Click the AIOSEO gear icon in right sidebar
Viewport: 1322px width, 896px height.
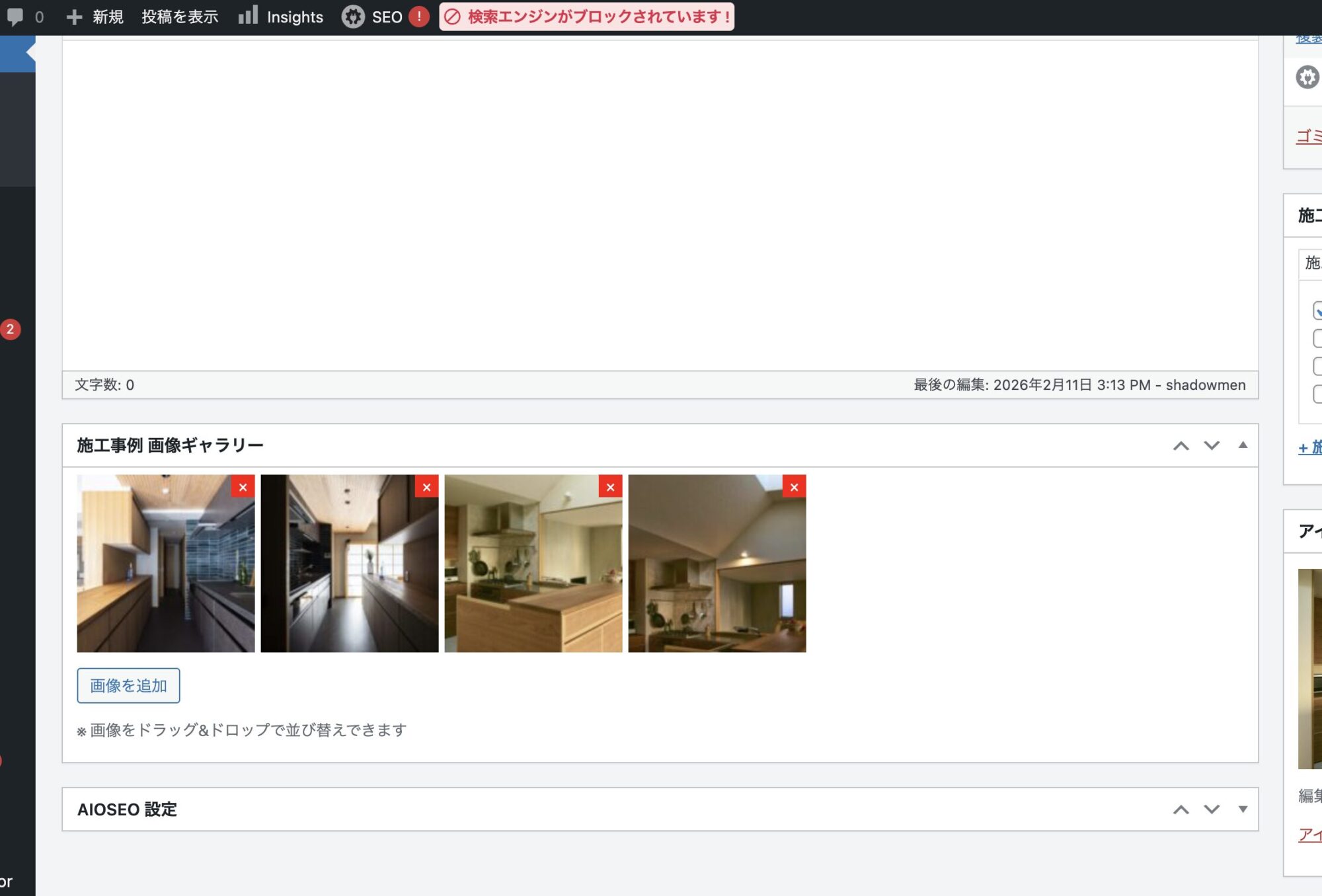[x=1307, y=77]
